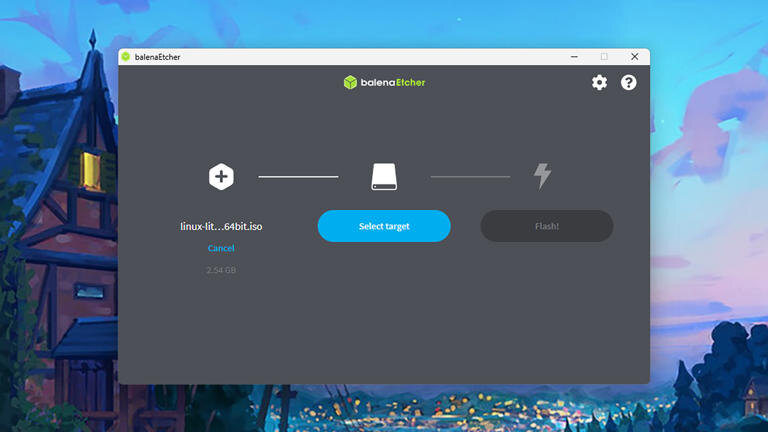Close the balenaEtcher window
The height and width of the screenshot is (432, 768).
[x=634, y=57]
